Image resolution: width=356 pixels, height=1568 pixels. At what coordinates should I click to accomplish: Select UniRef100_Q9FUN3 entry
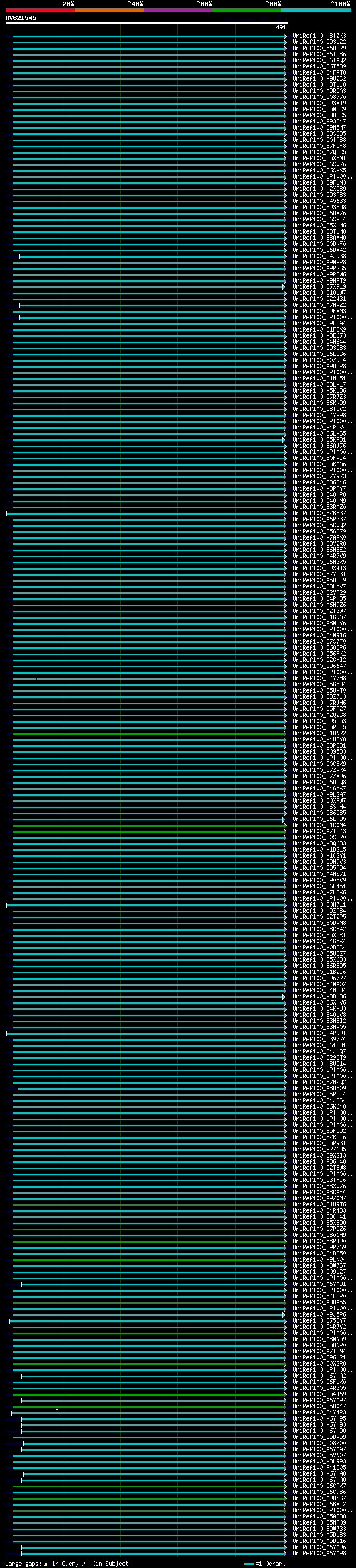coord(319,182)
